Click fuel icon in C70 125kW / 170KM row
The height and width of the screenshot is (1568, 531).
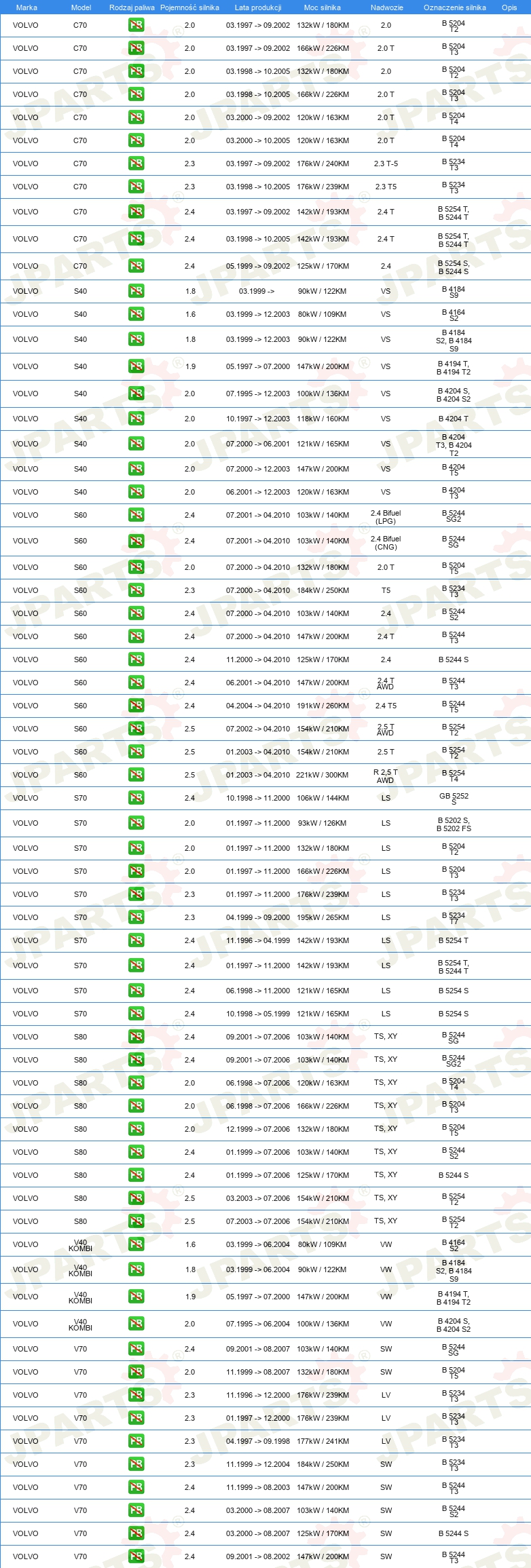coord(136,266)
